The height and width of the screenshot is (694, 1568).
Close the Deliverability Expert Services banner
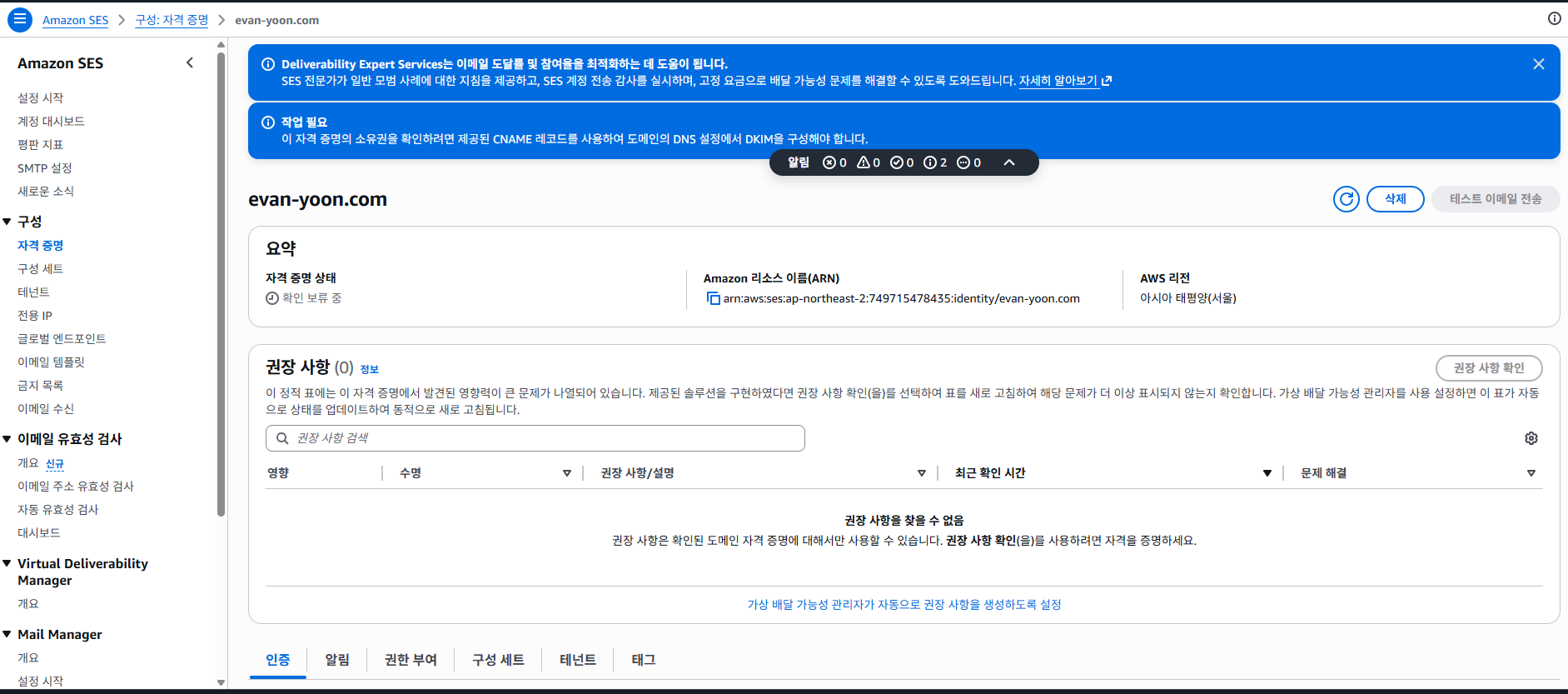point(1538,64)
